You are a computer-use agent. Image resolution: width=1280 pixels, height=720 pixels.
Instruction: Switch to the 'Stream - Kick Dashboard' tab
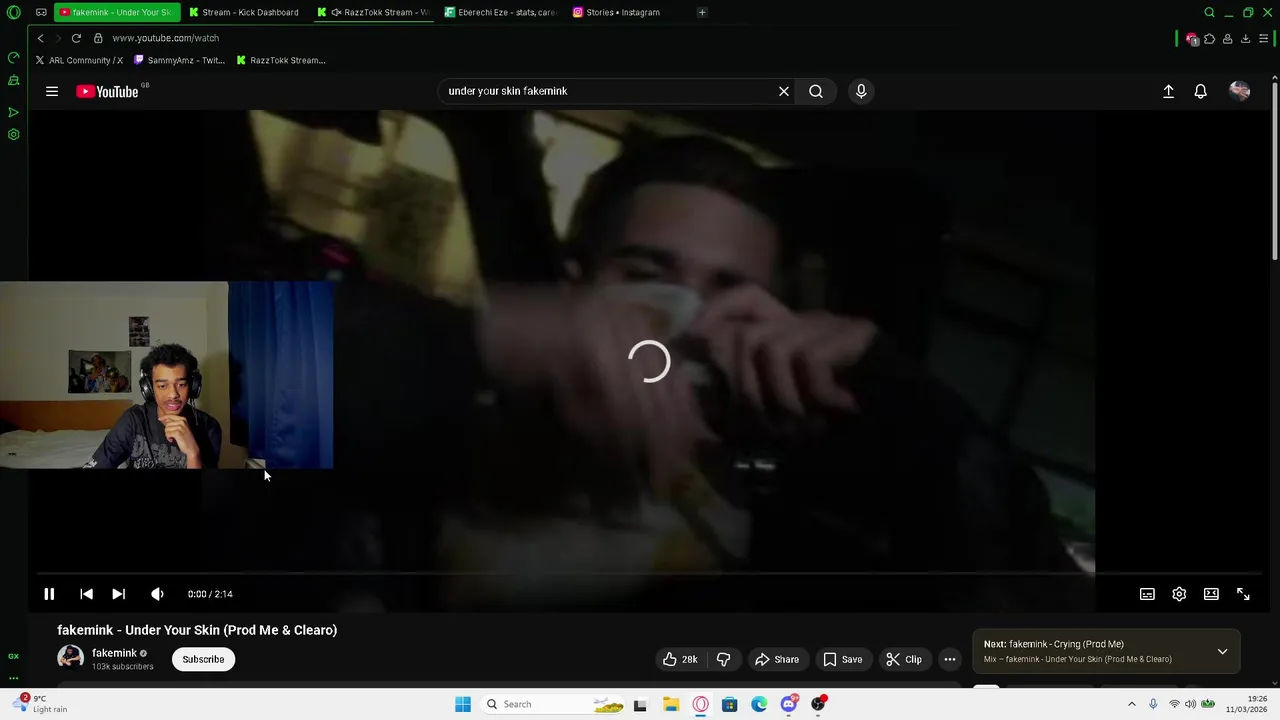[243, 12]
